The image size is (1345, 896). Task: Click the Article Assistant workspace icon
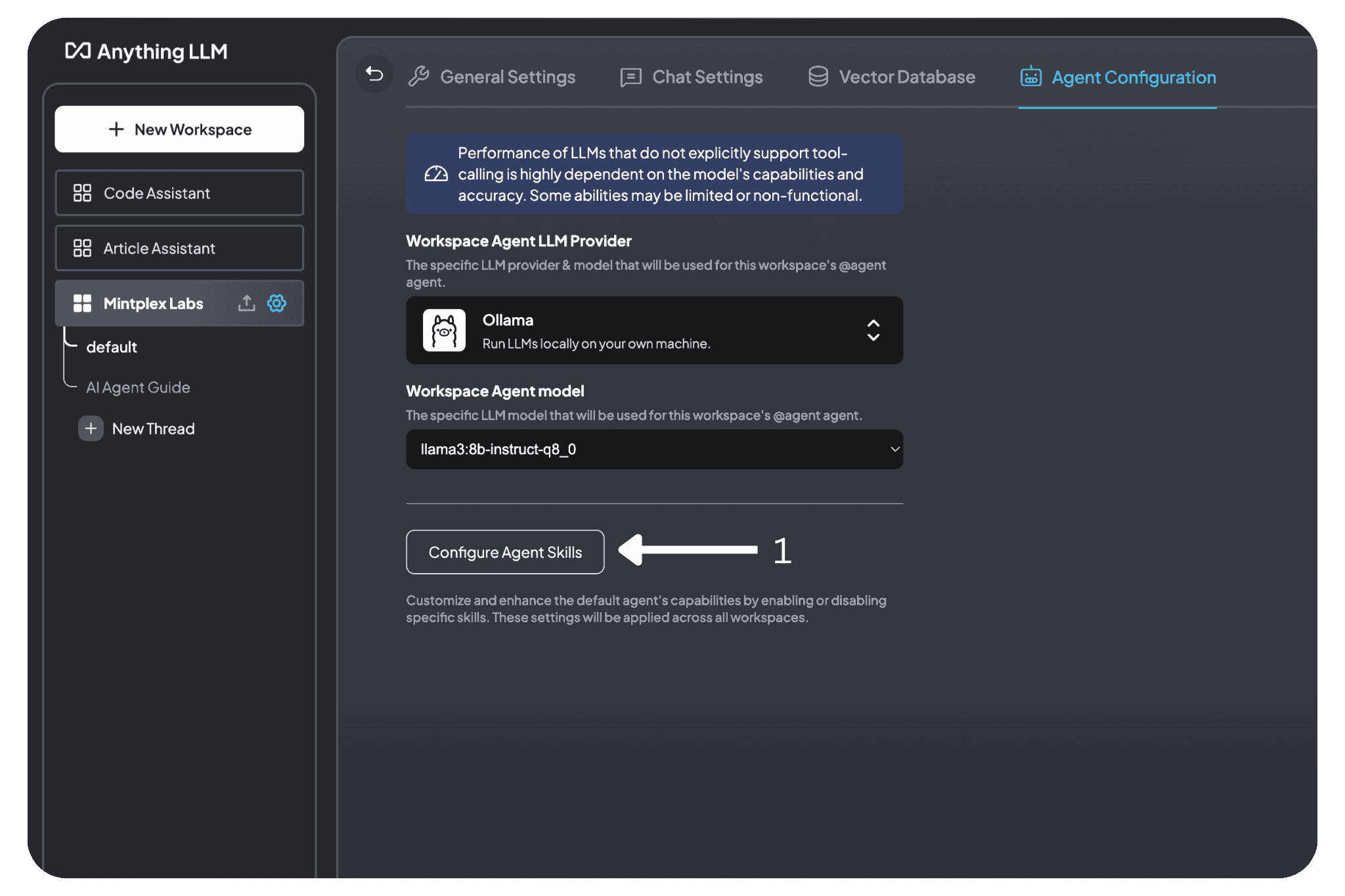click(80, 248)
